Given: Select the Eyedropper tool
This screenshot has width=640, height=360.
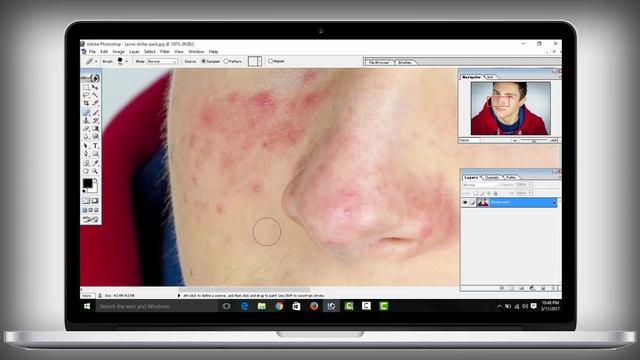Looking at the screenshot, I should tap(95, 163).
